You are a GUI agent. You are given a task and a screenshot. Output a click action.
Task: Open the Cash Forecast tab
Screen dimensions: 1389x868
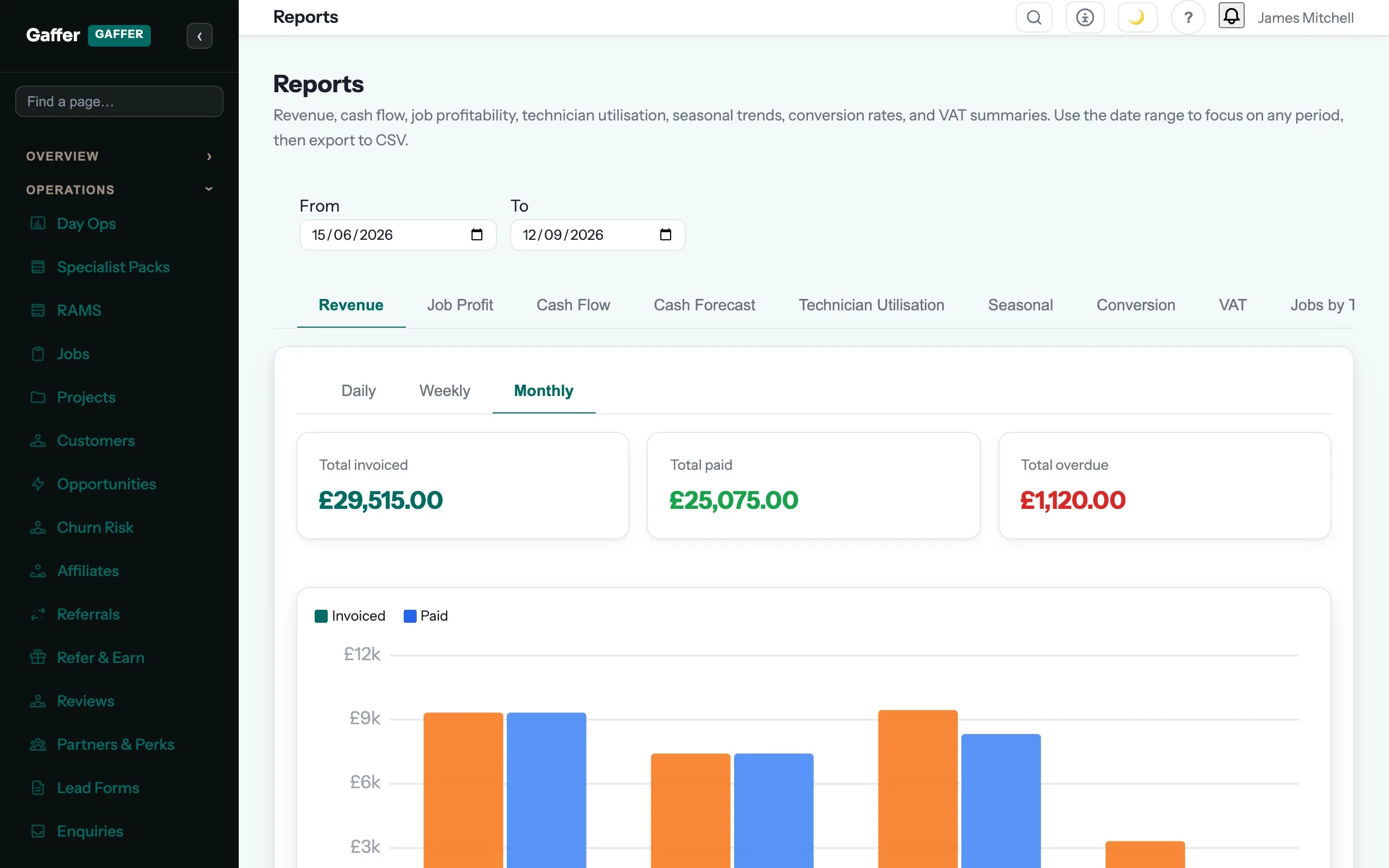(x=704, y=305)
